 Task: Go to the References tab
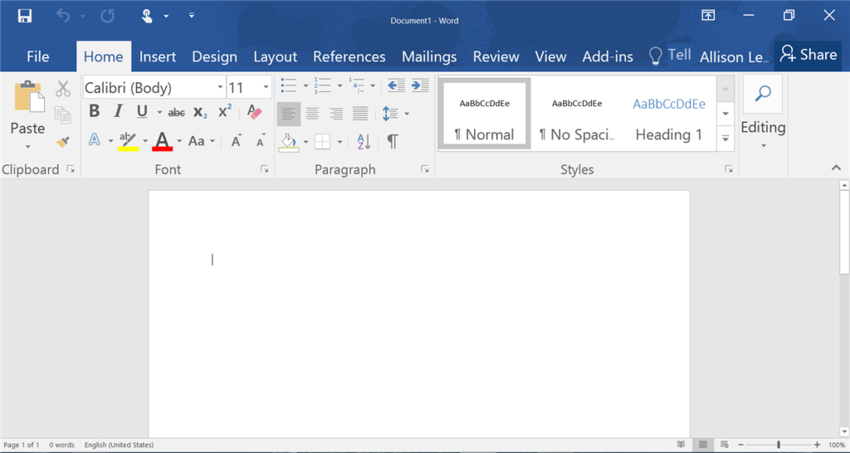[349, 56]
